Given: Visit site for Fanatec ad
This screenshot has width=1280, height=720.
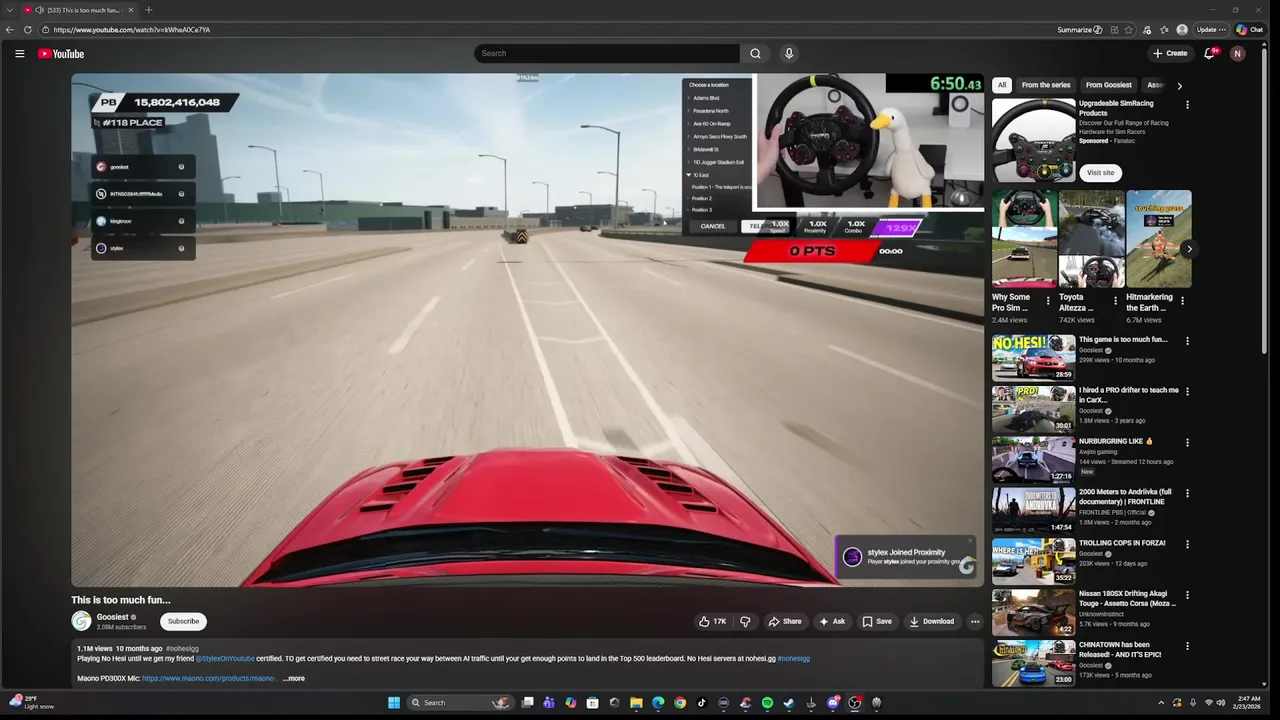Looking at the screenshot, I should point(1100,173).
